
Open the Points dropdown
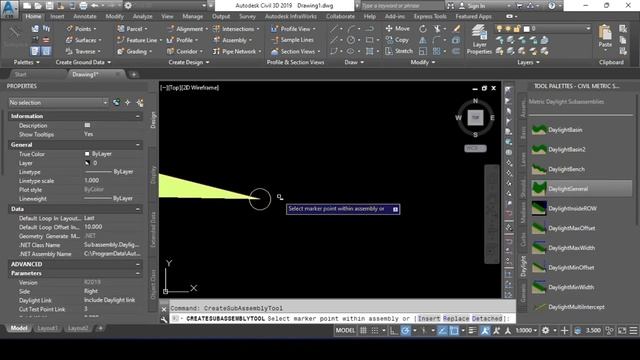pos(81,29)
